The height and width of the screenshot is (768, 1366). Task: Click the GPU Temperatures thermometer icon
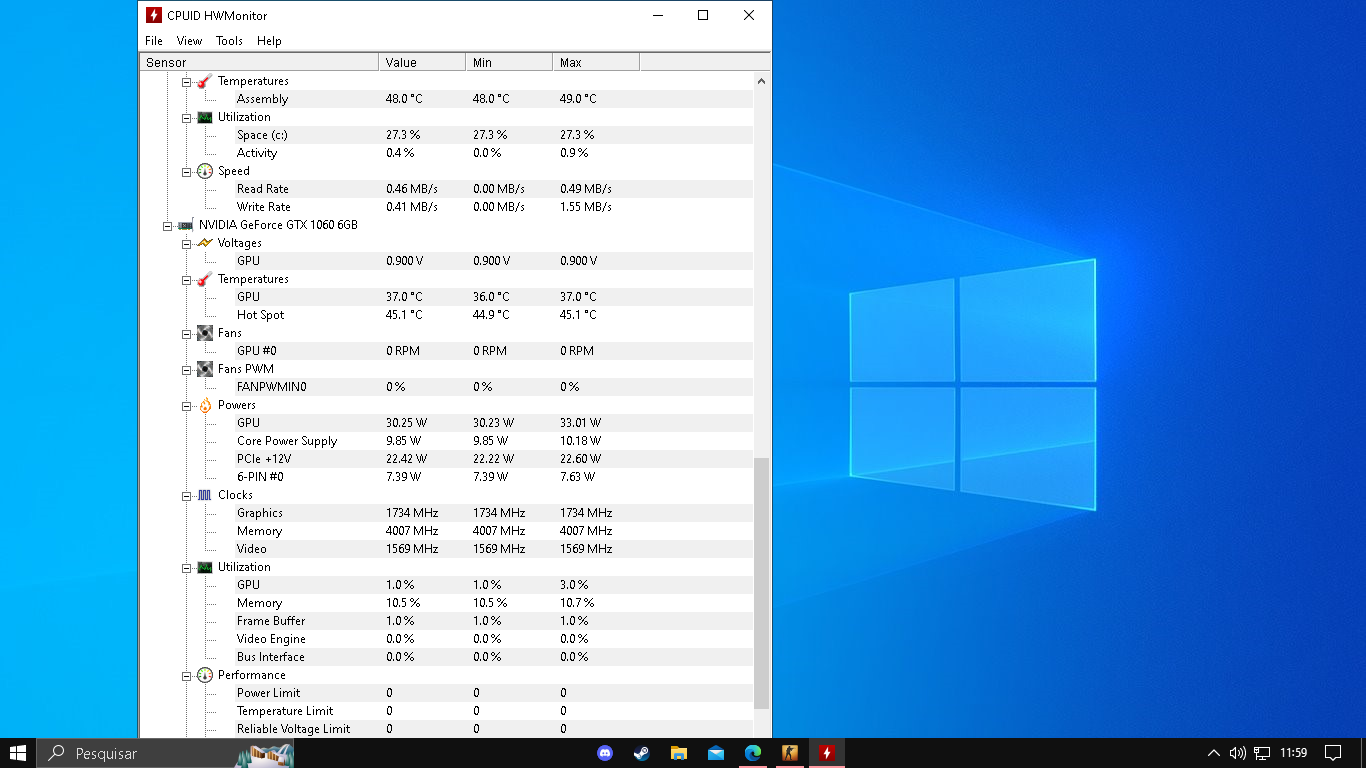click(205, 279)
